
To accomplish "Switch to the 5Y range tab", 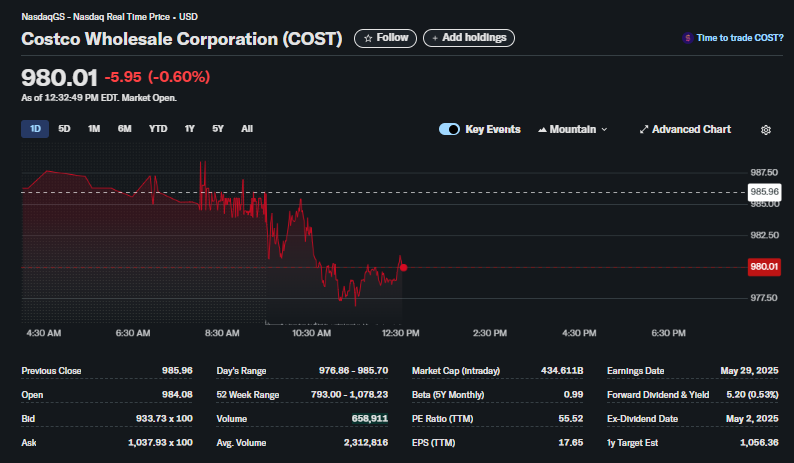I will [218, 129].
